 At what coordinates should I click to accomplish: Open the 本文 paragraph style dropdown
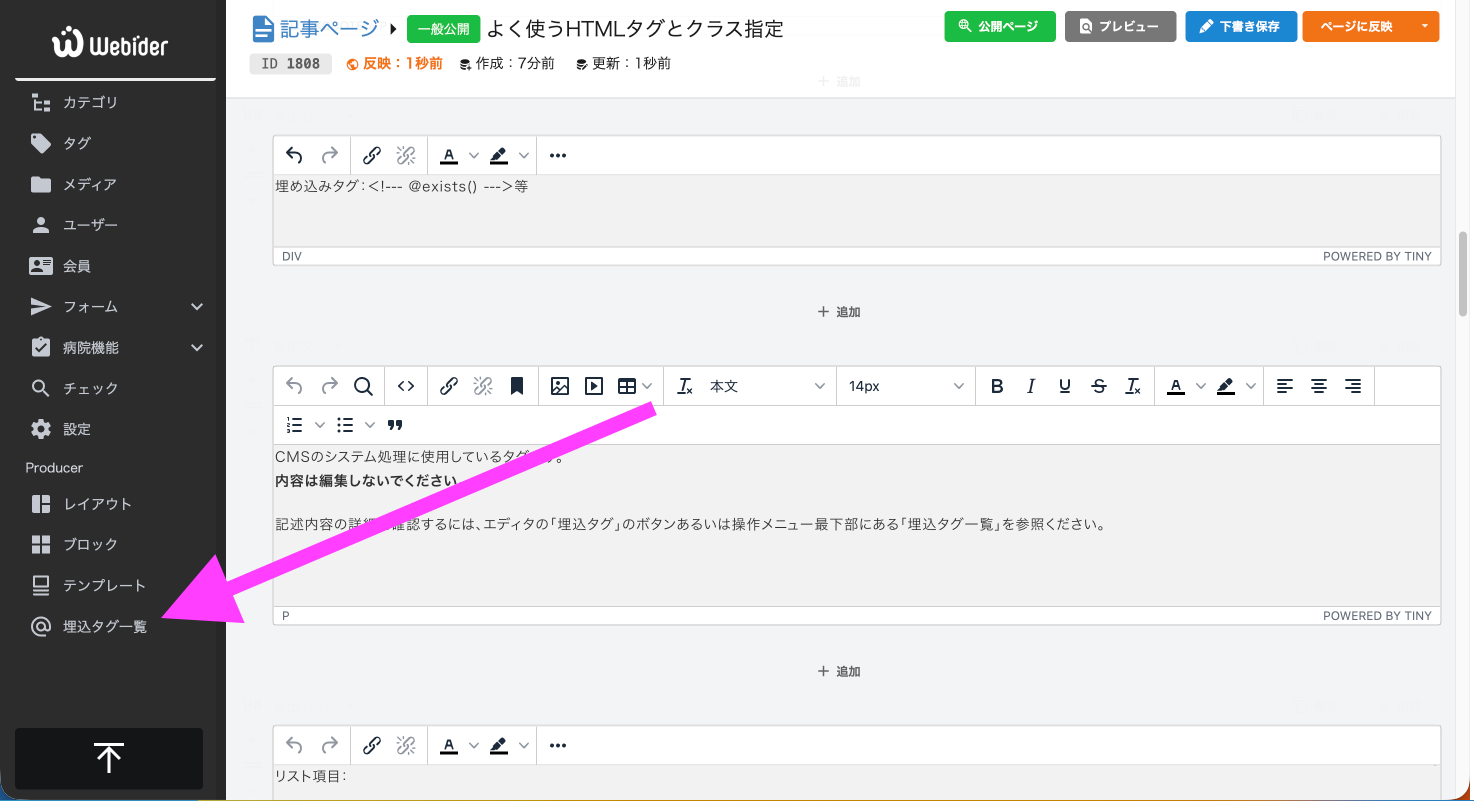coord(750,385)
